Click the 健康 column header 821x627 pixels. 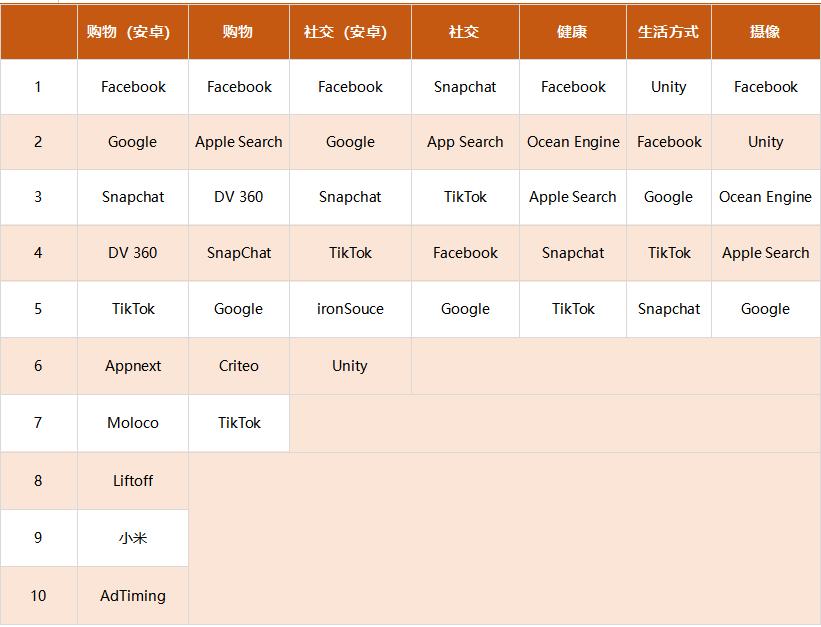(572, 32)
